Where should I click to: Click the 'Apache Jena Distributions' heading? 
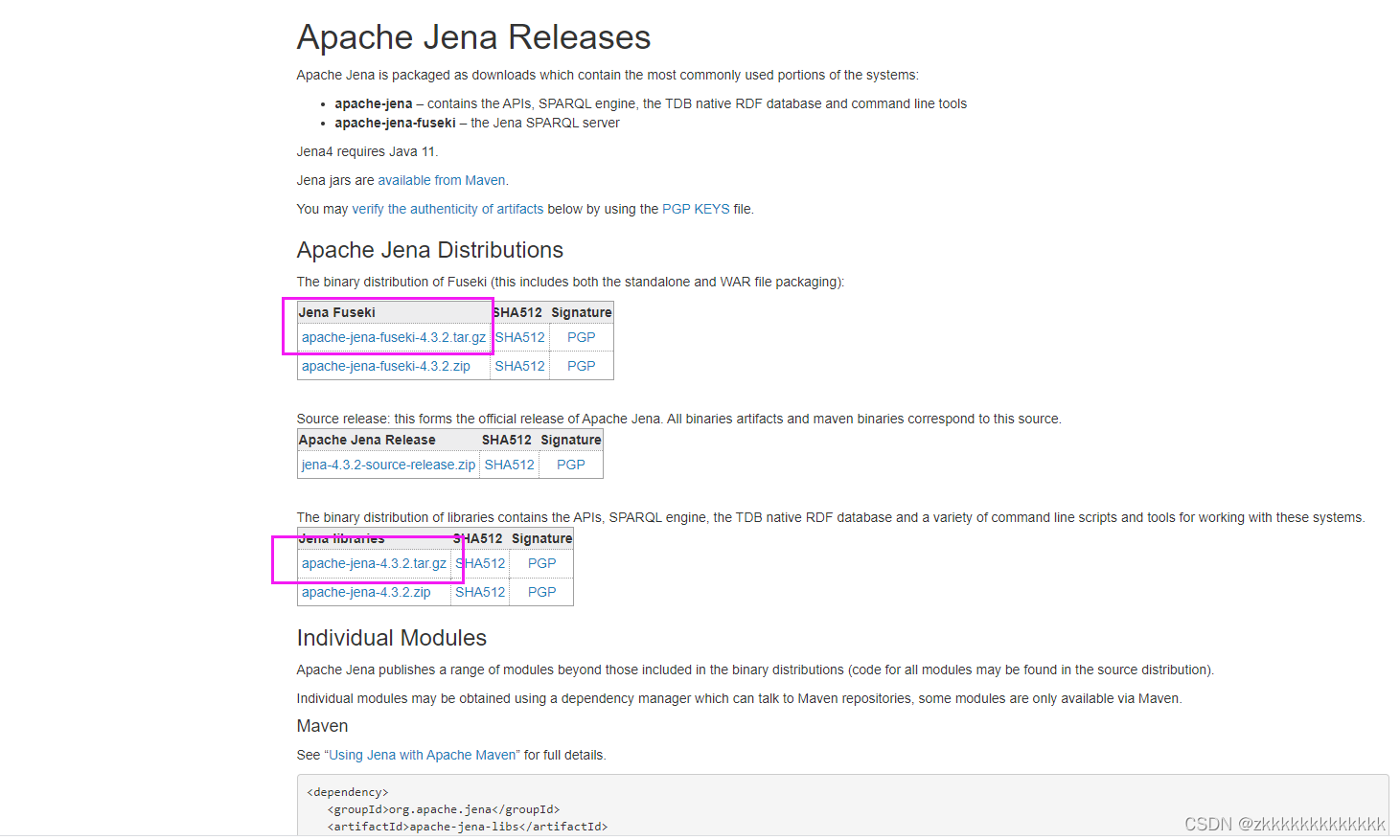coord(430,250)
